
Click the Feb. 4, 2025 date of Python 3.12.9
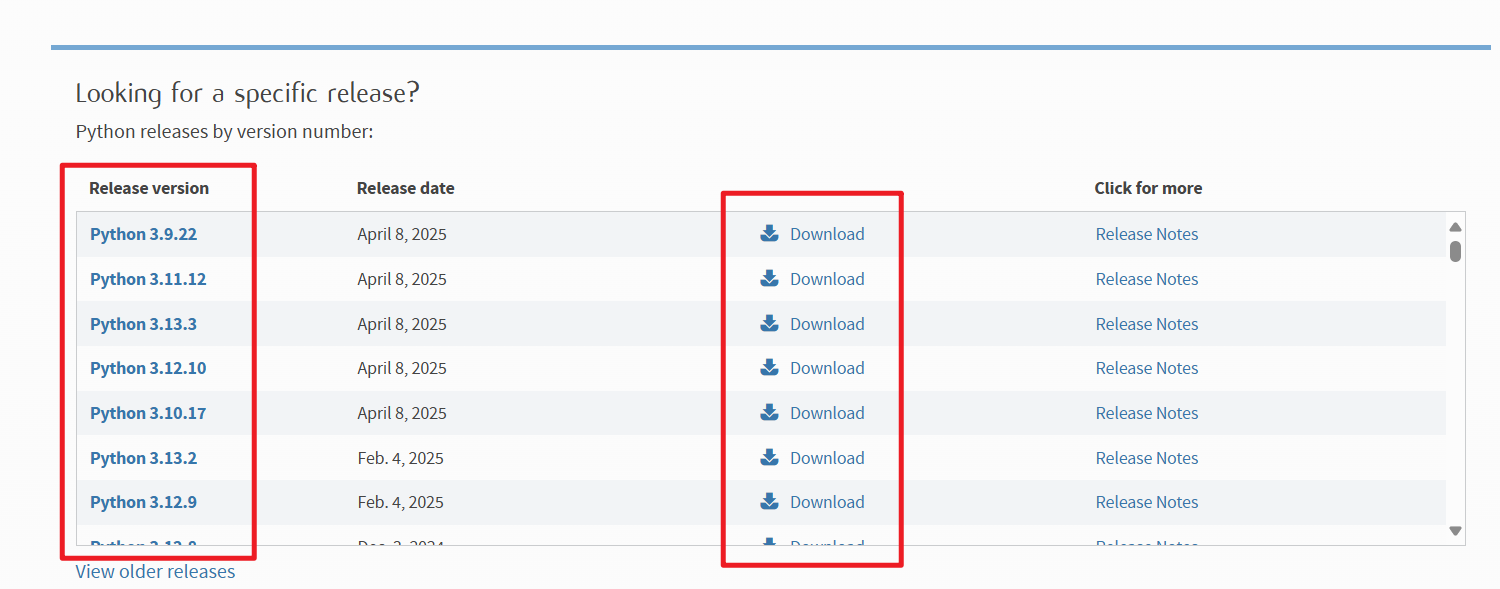400,502
